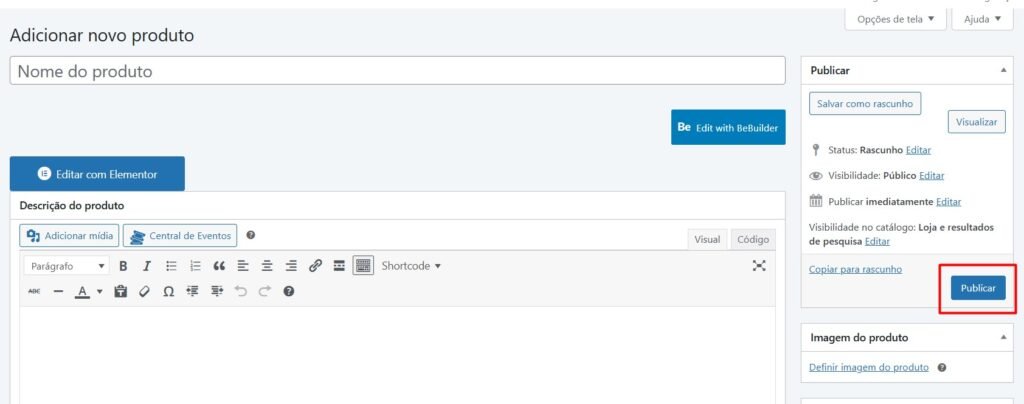The image size is (1024, 404).
Task: Open the special character omega icon
Action: click(168, 292)
